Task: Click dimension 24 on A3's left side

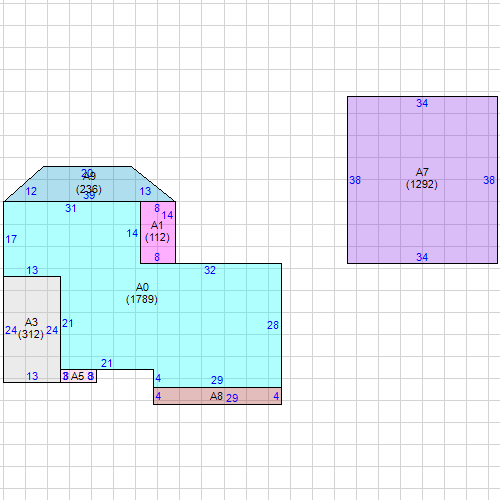Action: pos(11,330)
